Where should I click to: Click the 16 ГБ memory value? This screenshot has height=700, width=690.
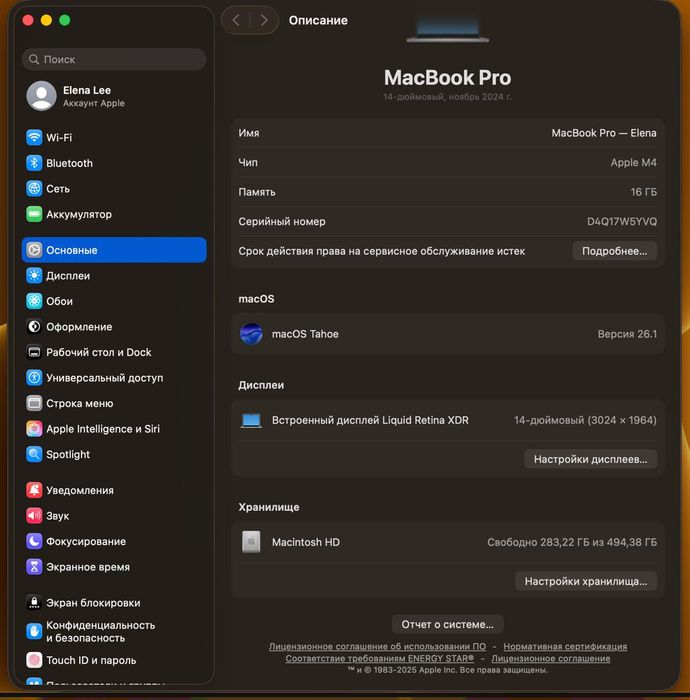643,192
